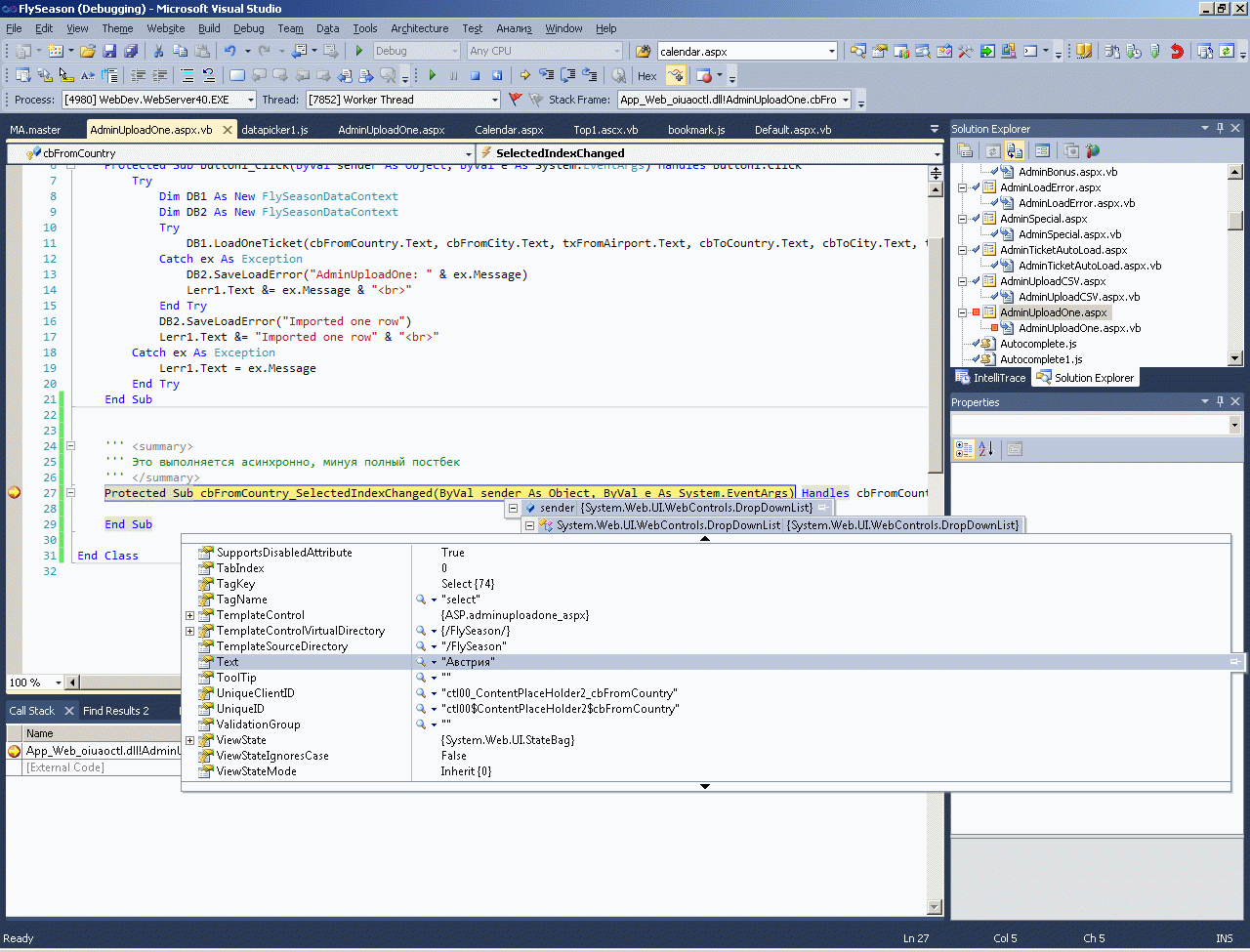The image size is (1250, 952).
Task: Select AdminSpecial.aspx.vb in Solution Explorer
Action: click(1069, 234)
